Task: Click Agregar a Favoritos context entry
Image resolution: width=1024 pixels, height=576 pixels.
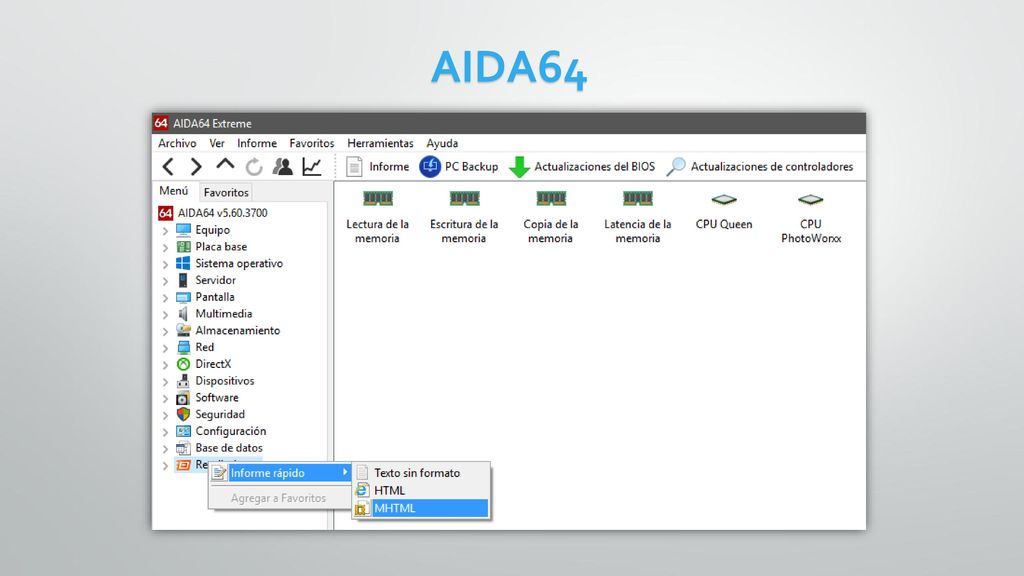Action: [278, 498]
